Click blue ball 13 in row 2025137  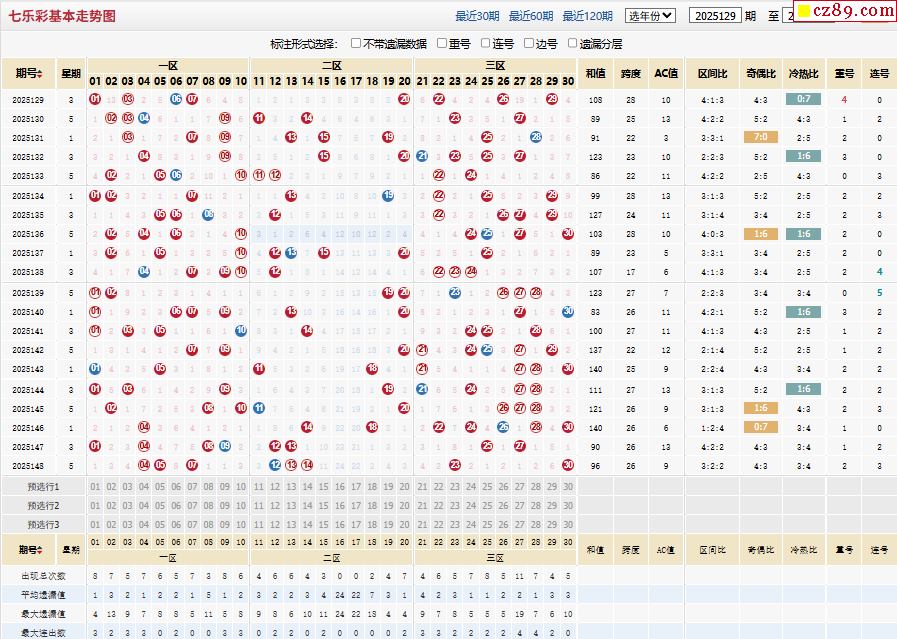tap(291, 252)
